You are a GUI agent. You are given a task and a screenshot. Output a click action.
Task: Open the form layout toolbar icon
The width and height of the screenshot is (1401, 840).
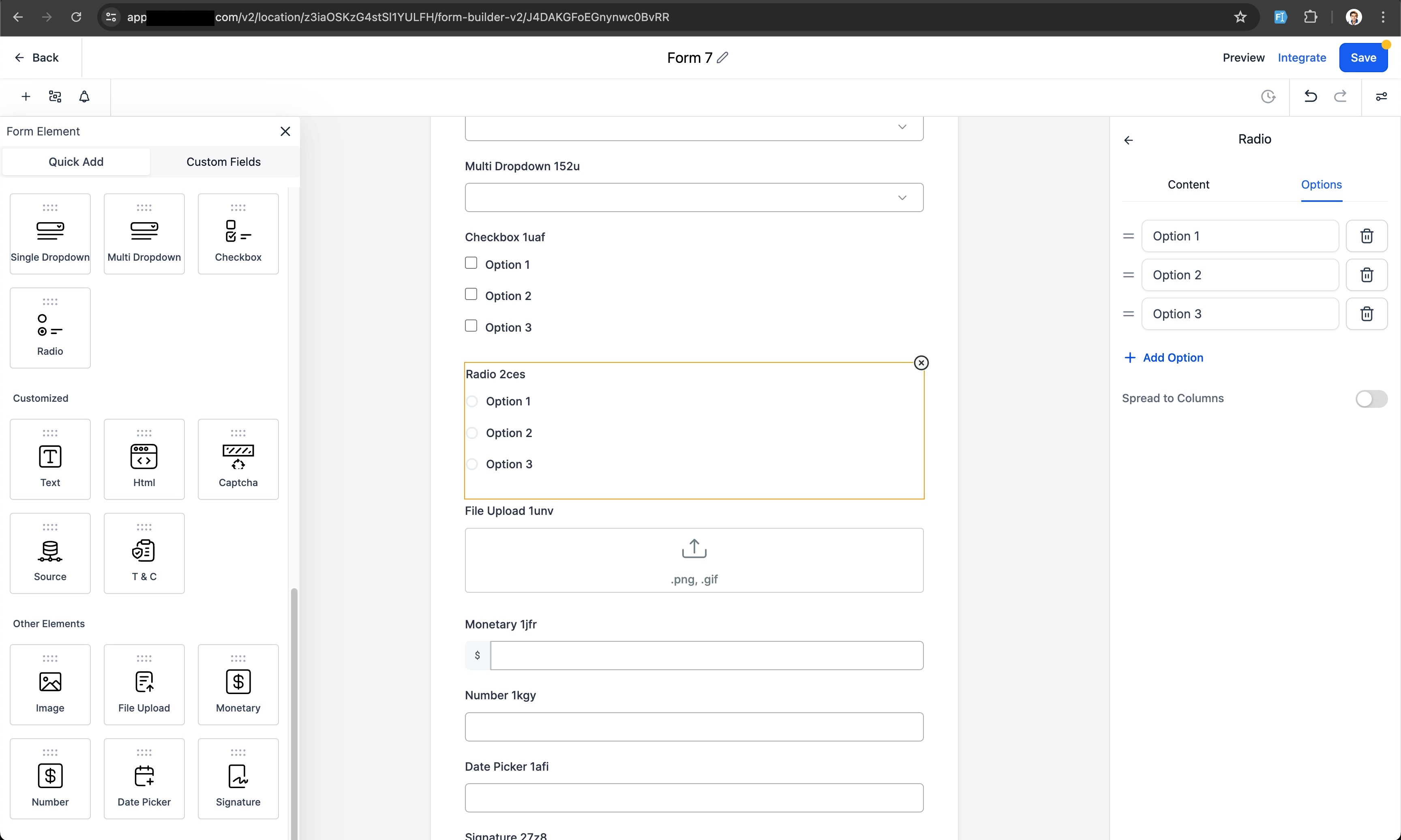55,97
